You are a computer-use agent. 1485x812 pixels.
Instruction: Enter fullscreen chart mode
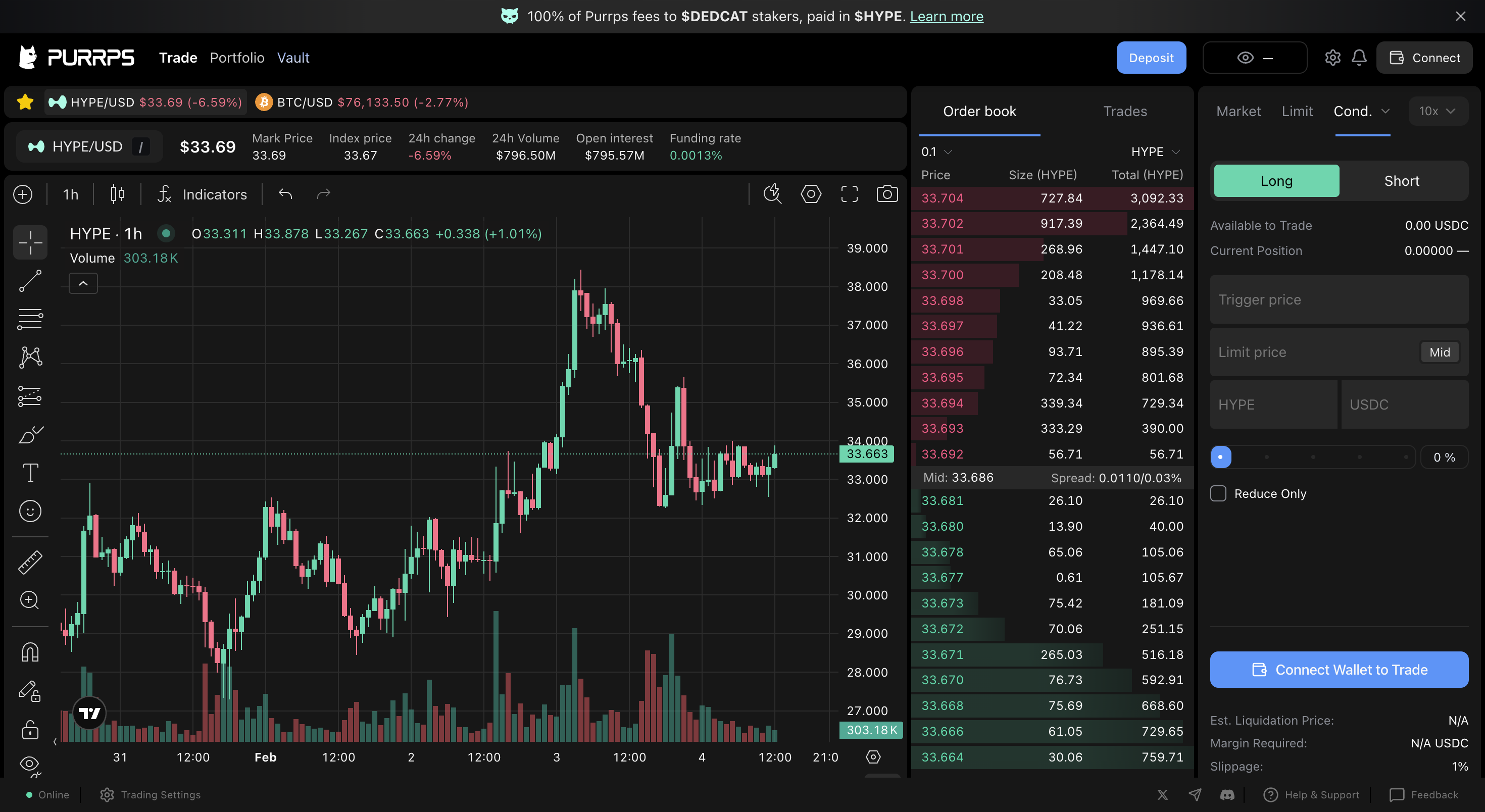pyautogui.click(x=849, y=193)
